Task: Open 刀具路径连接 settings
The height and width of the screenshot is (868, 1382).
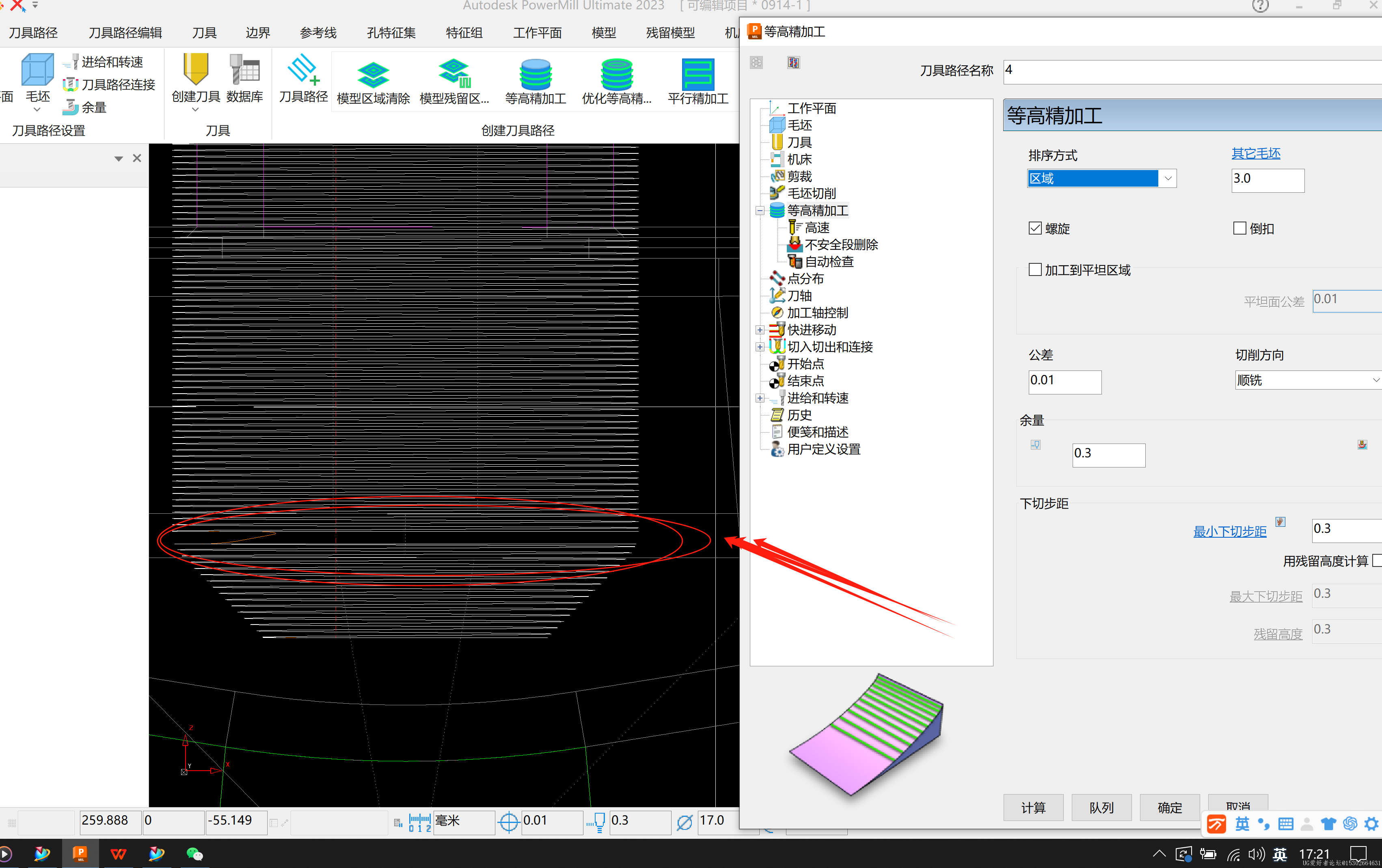Action: 109,84
